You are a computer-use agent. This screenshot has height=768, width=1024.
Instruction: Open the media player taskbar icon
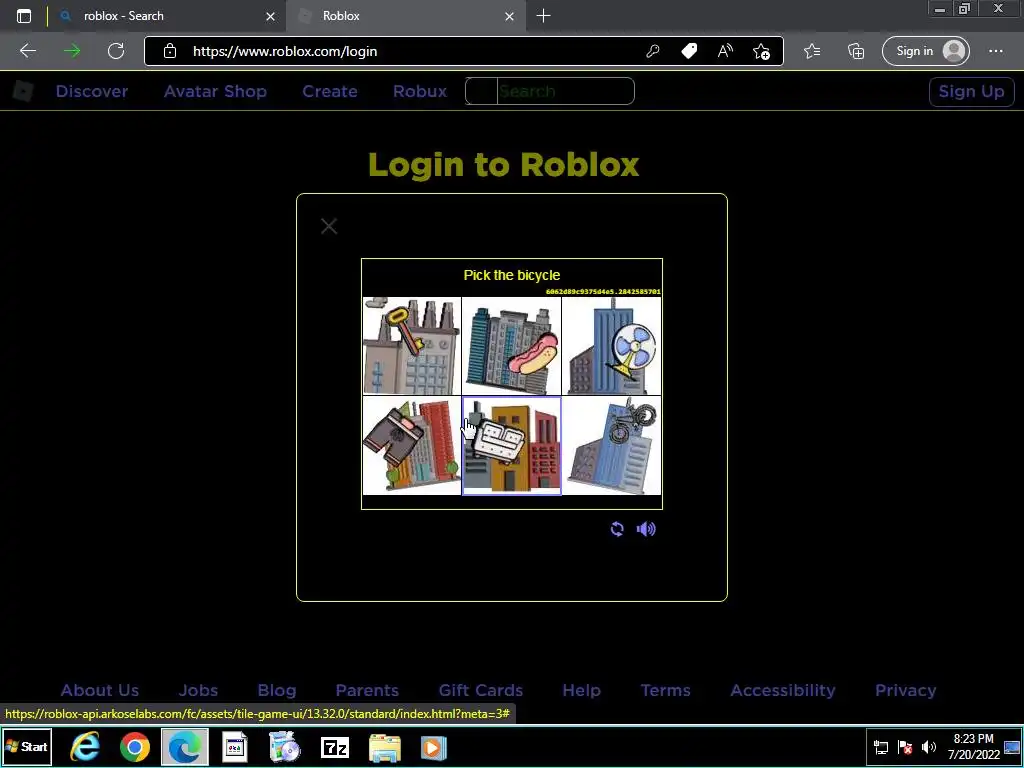[x=433, y=747]
